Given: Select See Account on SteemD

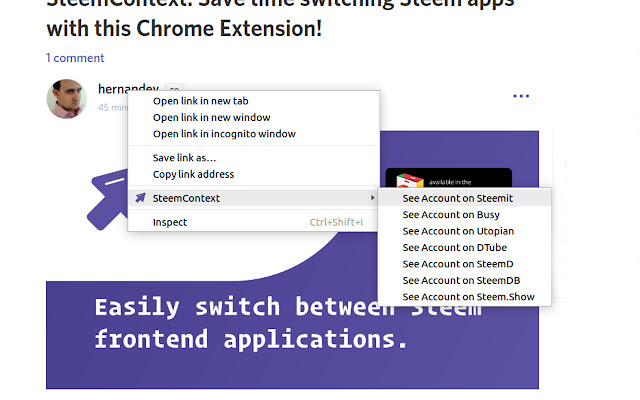Looking at the screenshot, I should [x=464, y=264].
